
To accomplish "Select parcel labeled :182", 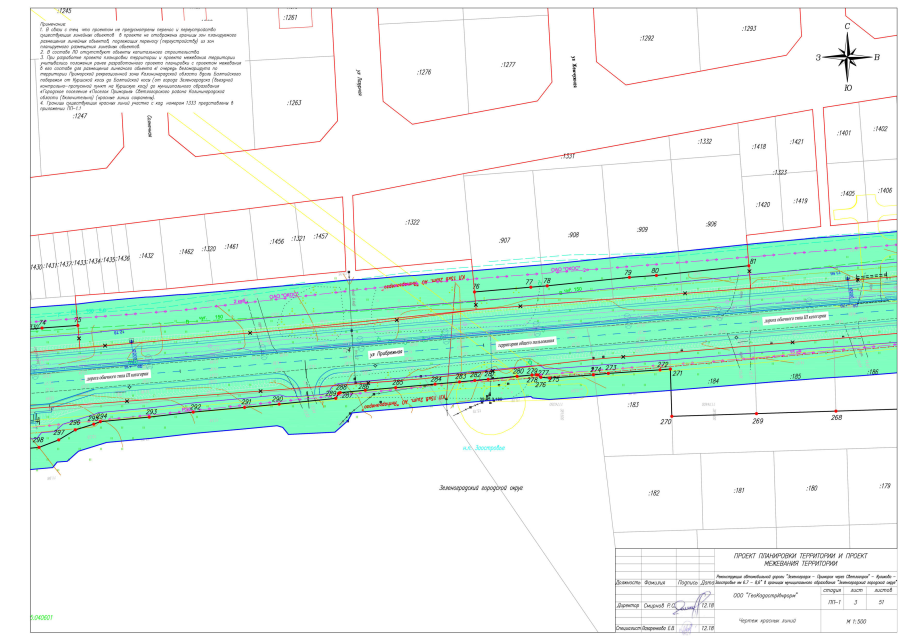I will pos(655,493).
